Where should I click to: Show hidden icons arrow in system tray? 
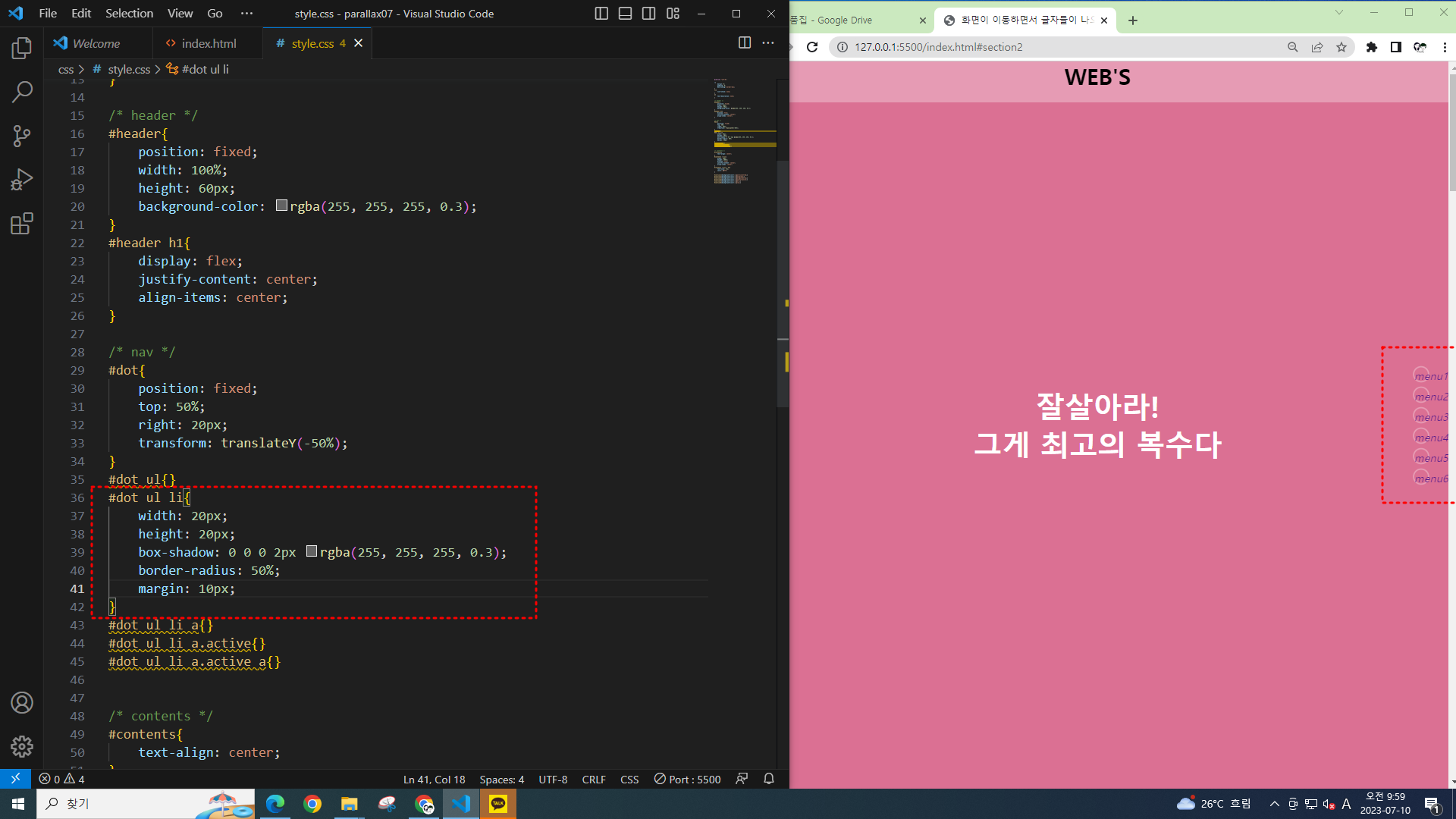1274,804
